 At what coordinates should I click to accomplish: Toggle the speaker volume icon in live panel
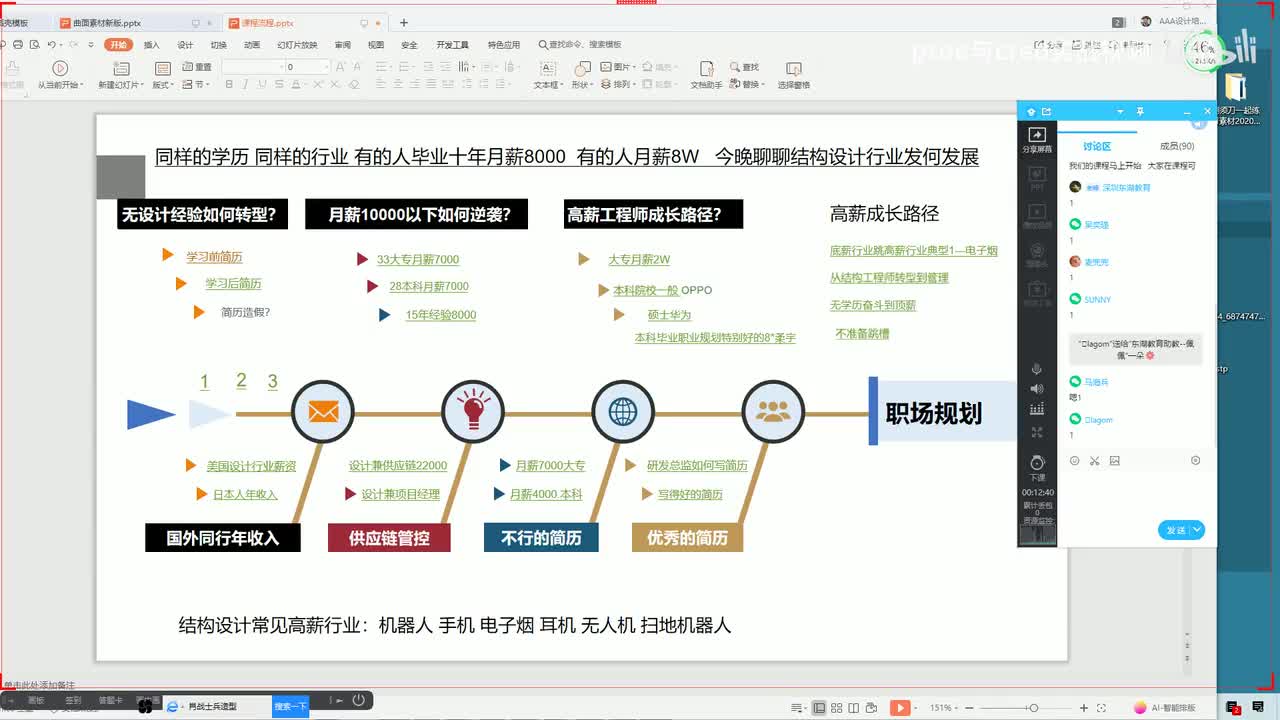pyautogui.click(x=1037, y=388)
